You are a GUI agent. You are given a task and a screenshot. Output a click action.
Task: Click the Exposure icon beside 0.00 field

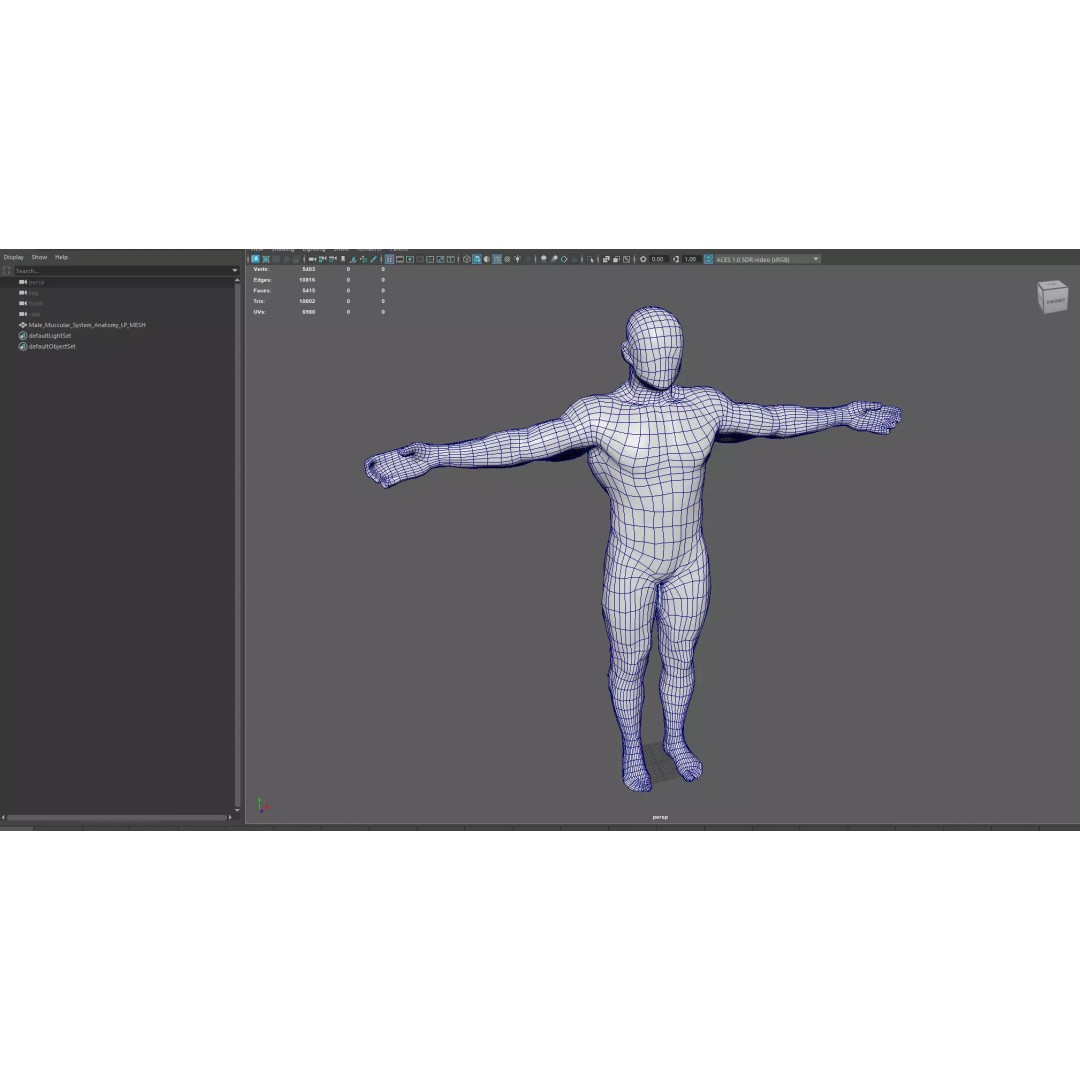point(643,259)
